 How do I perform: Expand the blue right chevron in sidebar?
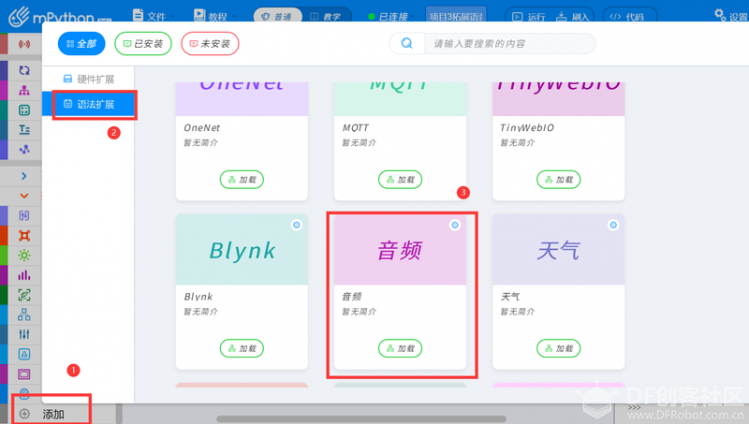[24, 176]
